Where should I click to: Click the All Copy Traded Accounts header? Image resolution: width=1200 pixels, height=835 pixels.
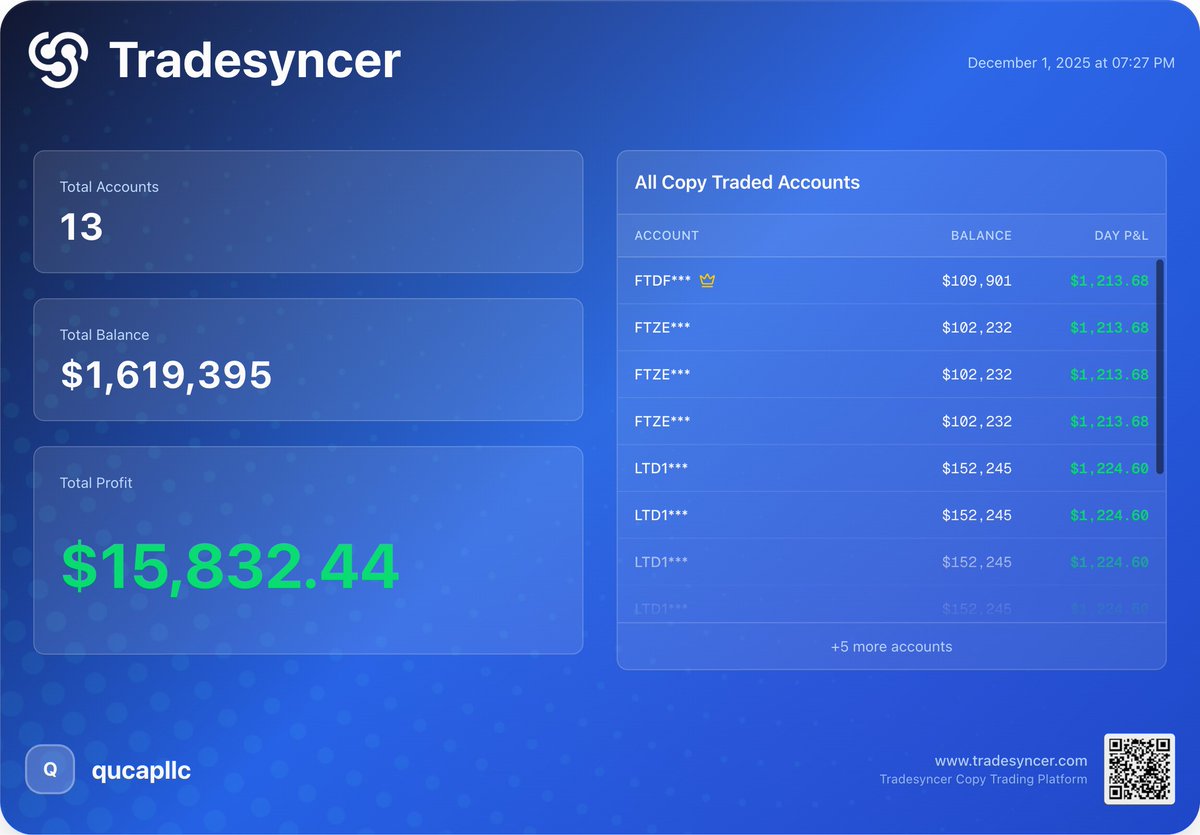point(746,182)
